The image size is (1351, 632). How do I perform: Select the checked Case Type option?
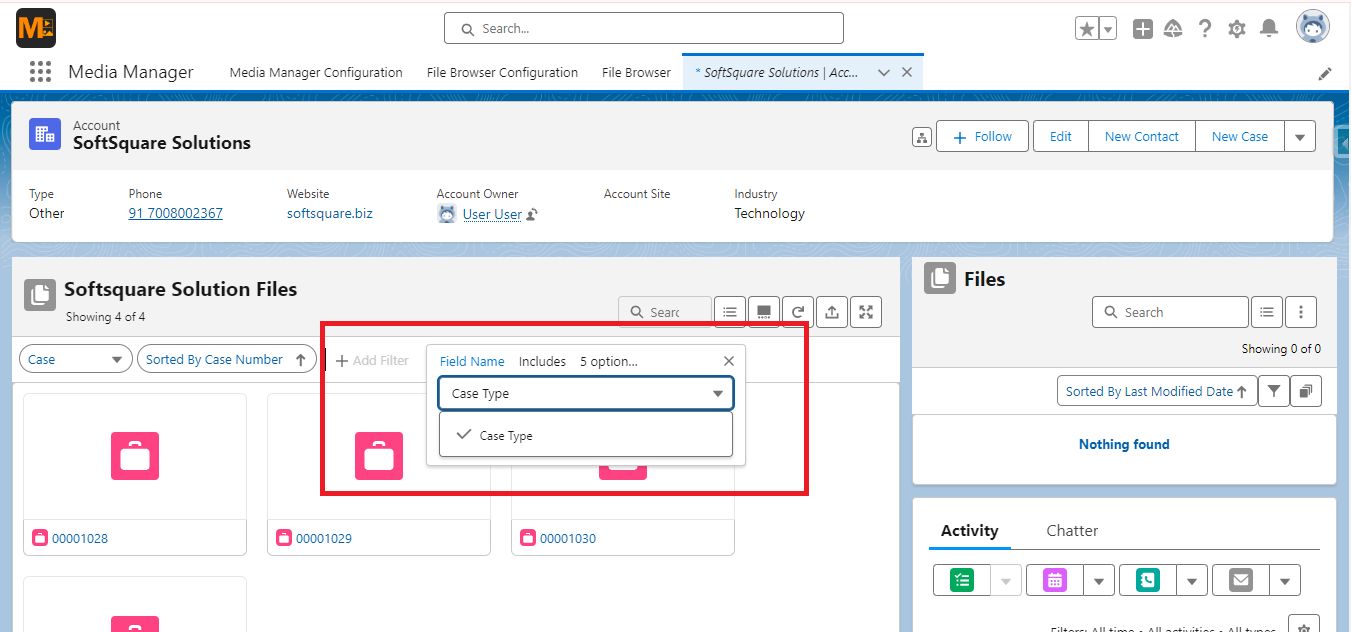pyautogui.click(x=586, y=435)
